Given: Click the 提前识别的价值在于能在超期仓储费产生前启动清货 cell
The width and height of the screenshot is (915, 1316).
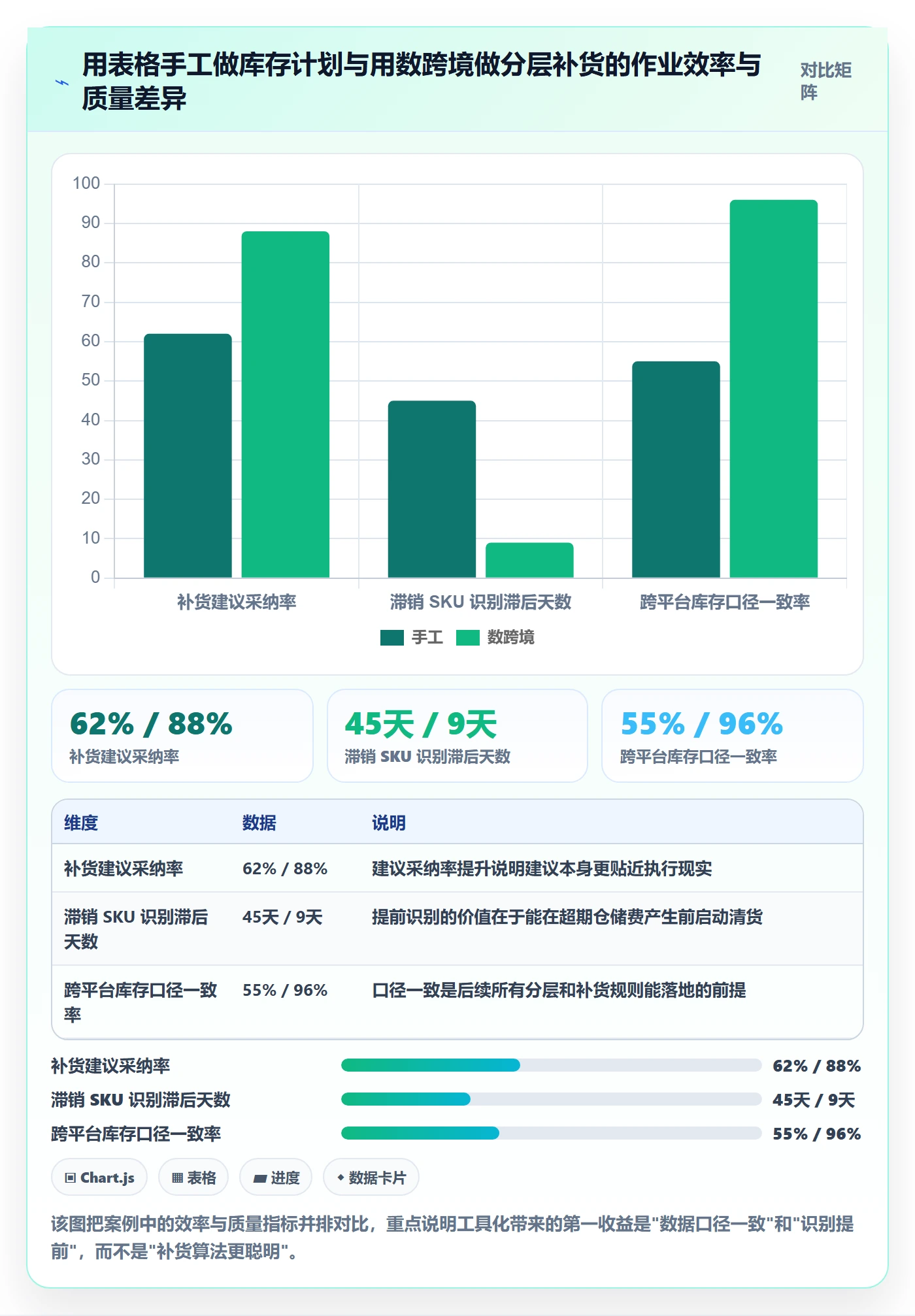Looking at the screenshot, I should click(x=567, y=917).
